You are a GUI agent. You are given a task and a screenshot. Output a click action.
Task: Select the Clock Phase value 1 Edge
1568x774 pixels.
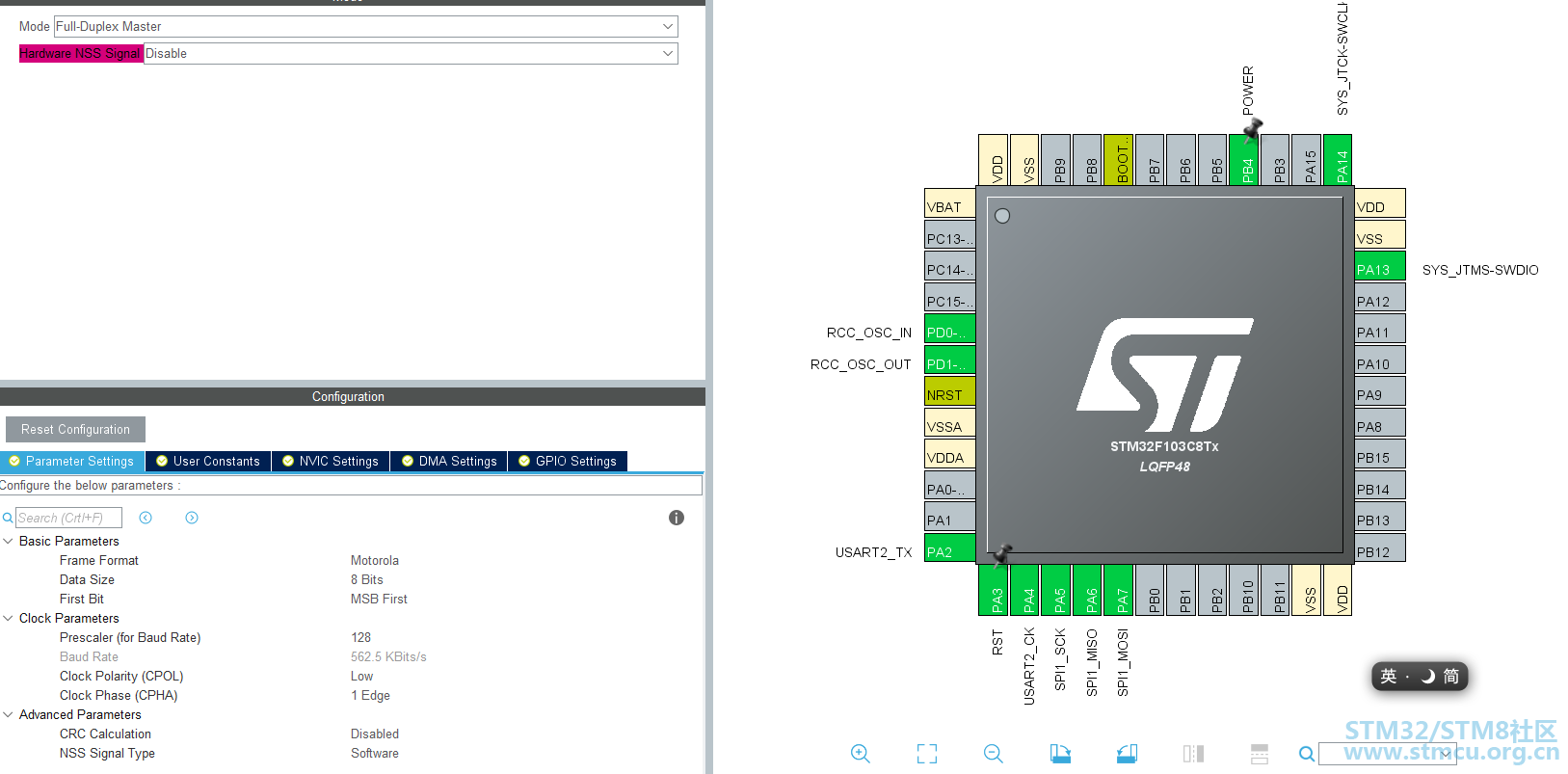coord(371,695)
